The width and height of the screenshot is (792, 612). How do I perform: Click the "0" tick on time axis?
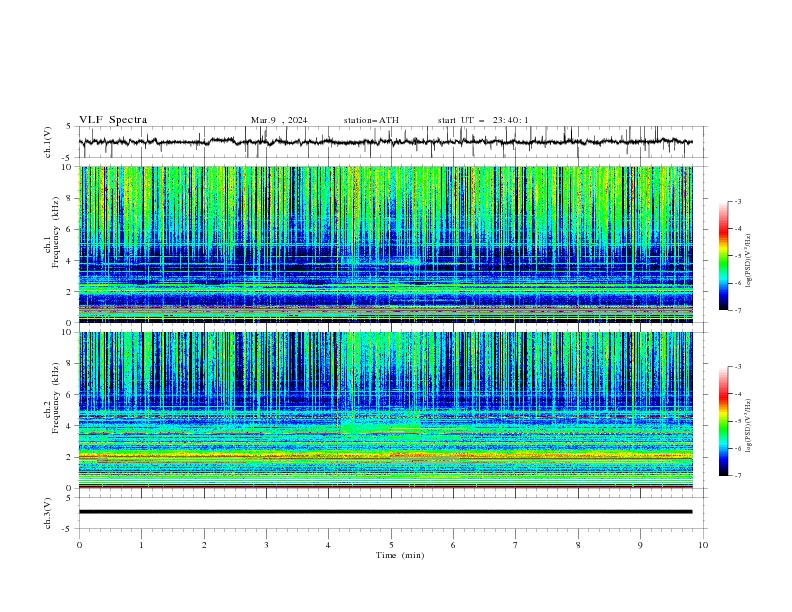(x=79, y=545)
